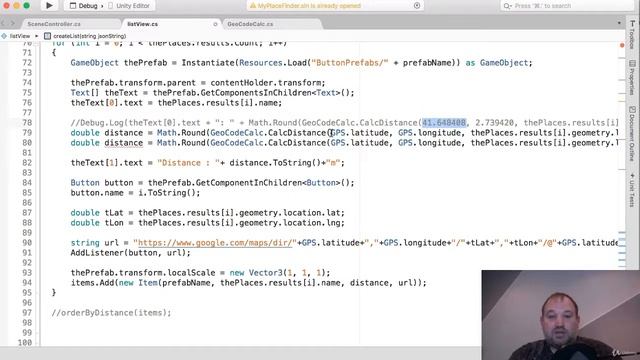This screenshot has width=640, height=360.
Task: Click the blue scrollbar markers near line 90
Action: [x=622, y=246]
